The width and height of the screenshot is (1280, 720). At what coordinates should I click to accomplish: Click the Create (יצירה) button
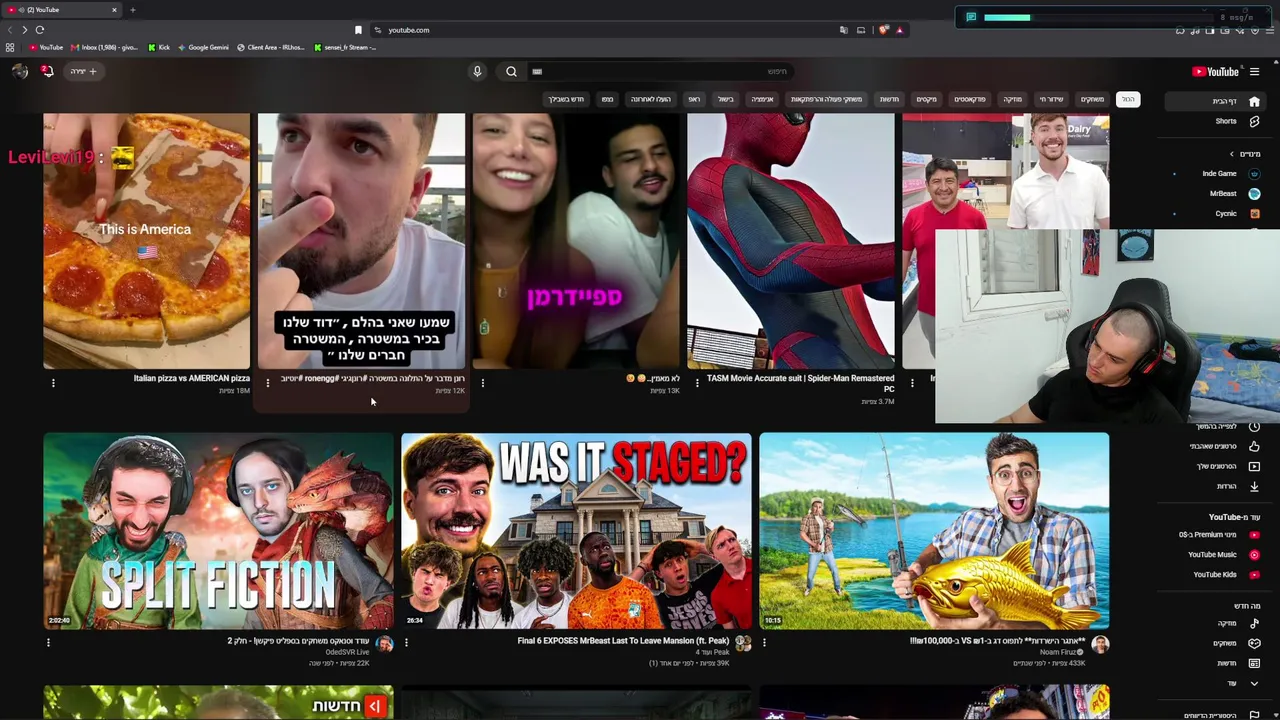tap(83, 71)
